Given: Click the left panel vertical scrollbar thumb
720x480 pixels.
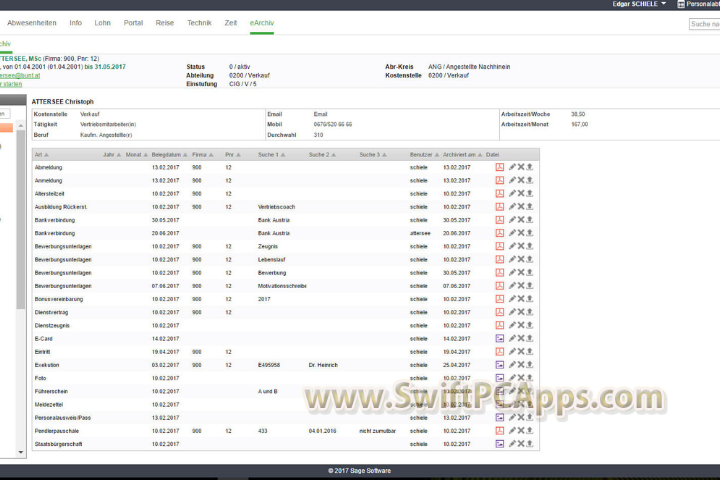Looking at the screenshot, I should point(21,220).
